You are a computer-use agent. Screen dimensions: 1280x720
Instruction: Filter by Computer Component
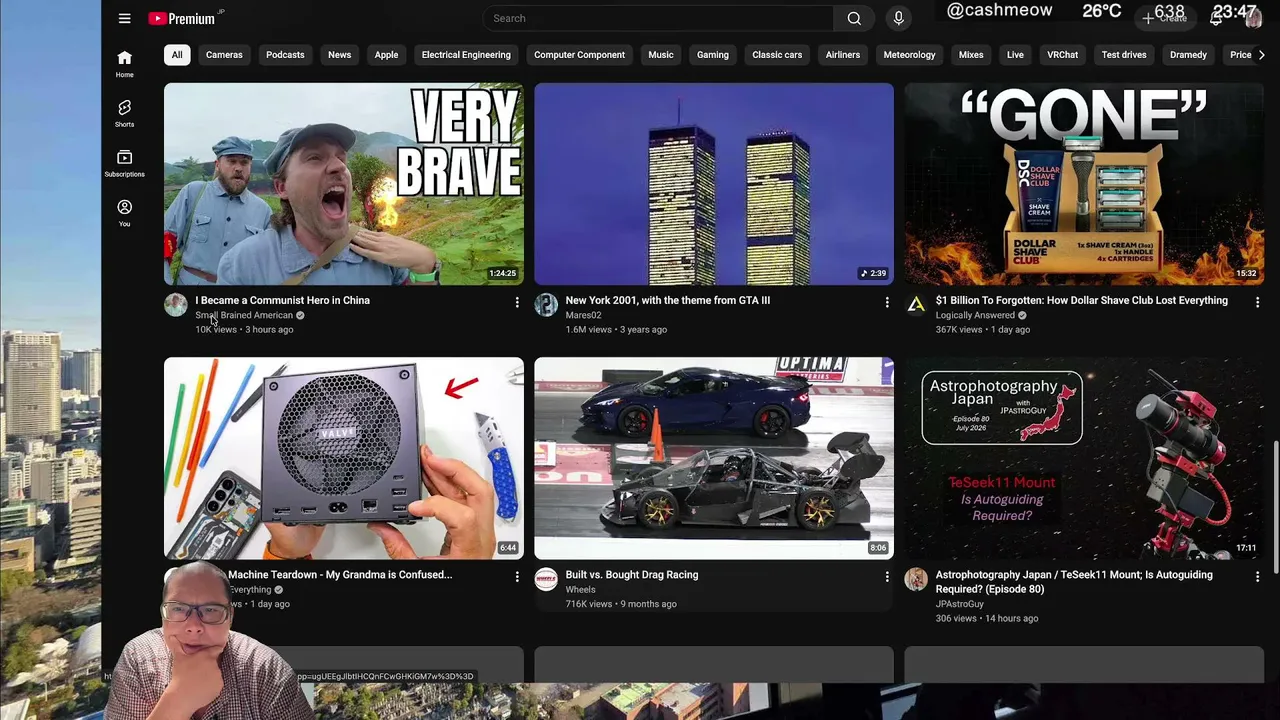pos(579,55)
